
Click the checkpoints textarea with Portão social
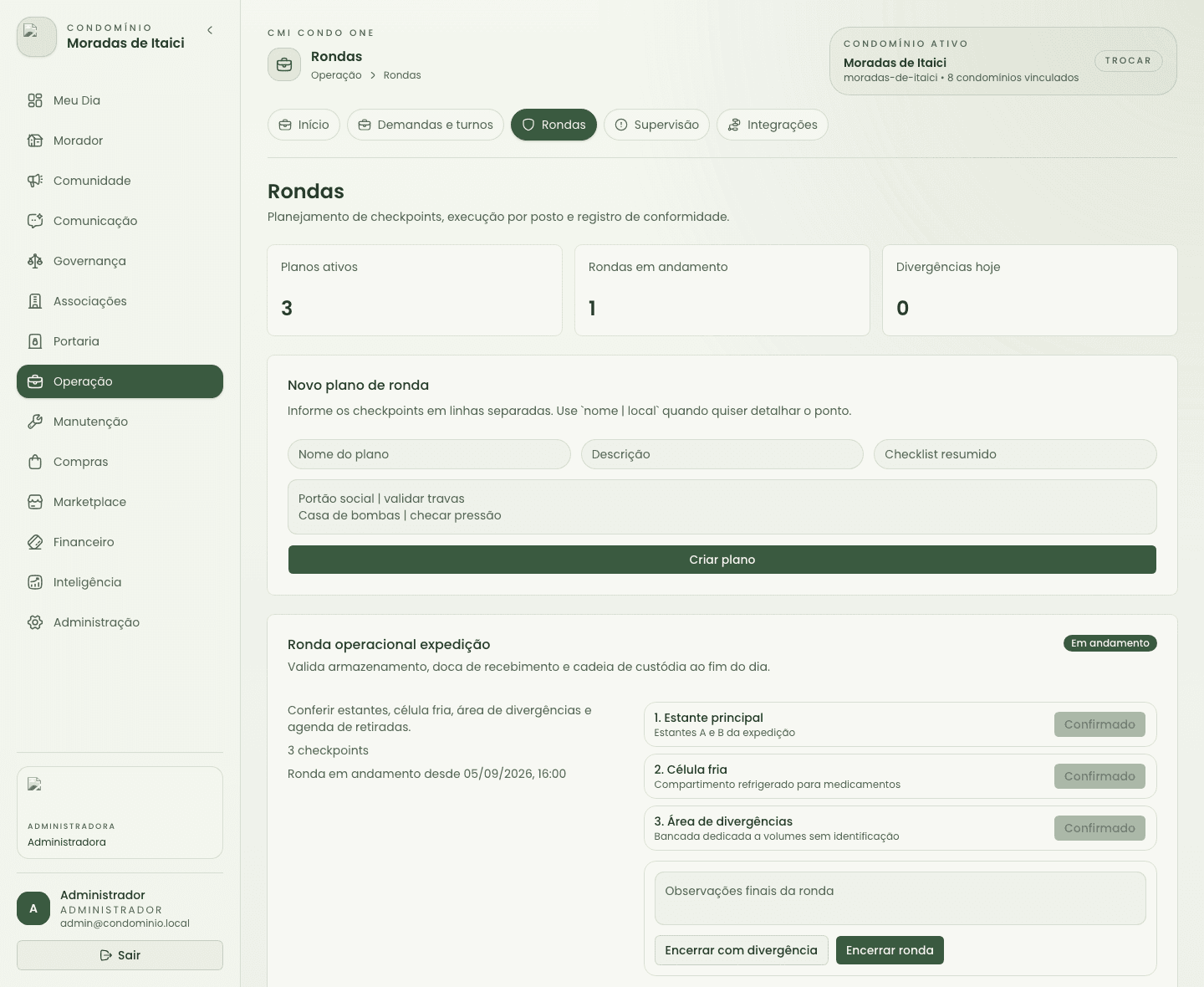tap(722, 507)
